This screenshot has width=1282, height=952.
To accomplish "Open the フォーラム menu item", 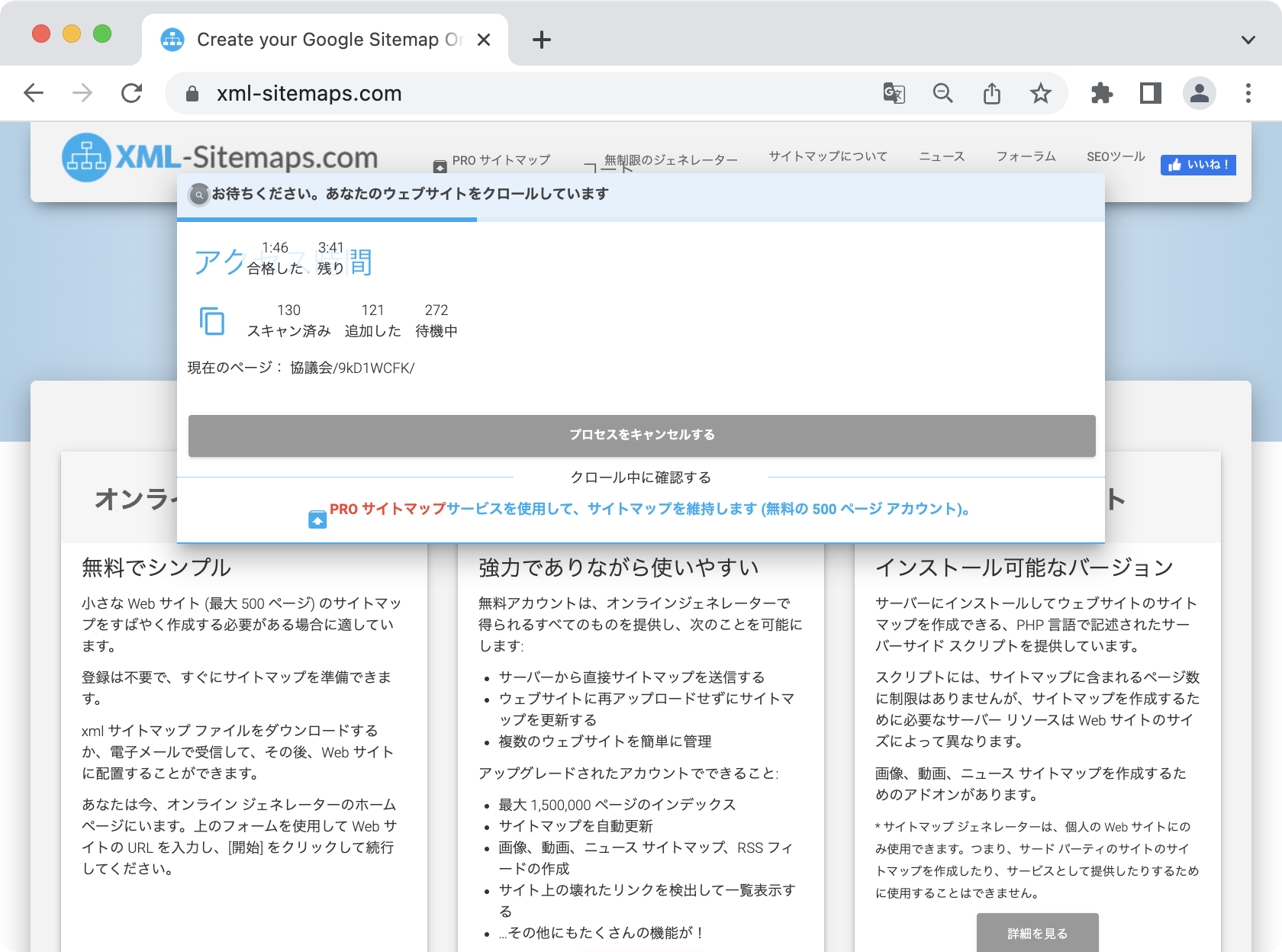I will (1026, 156).
